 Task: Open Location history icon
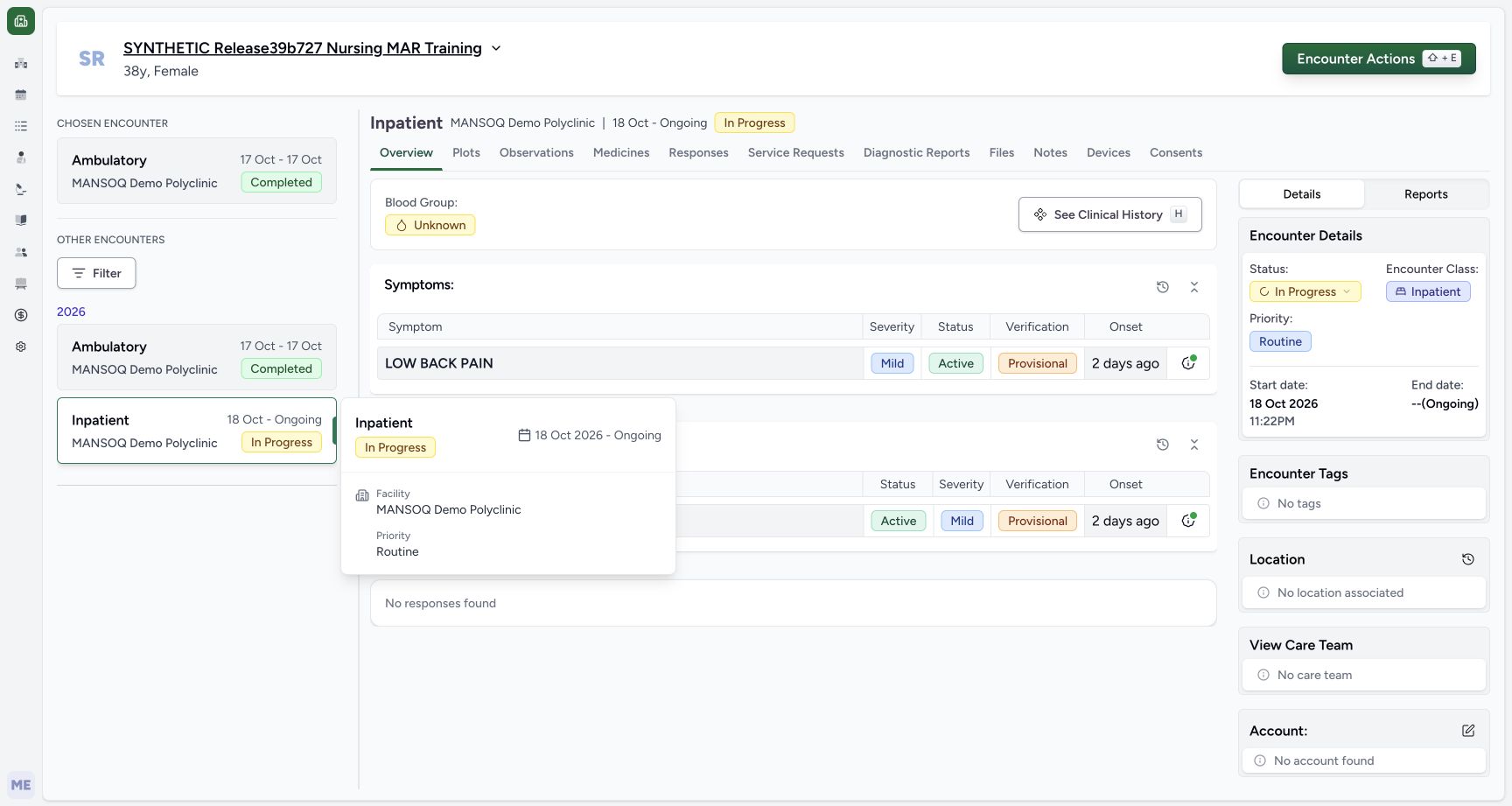pos(1468,559)
